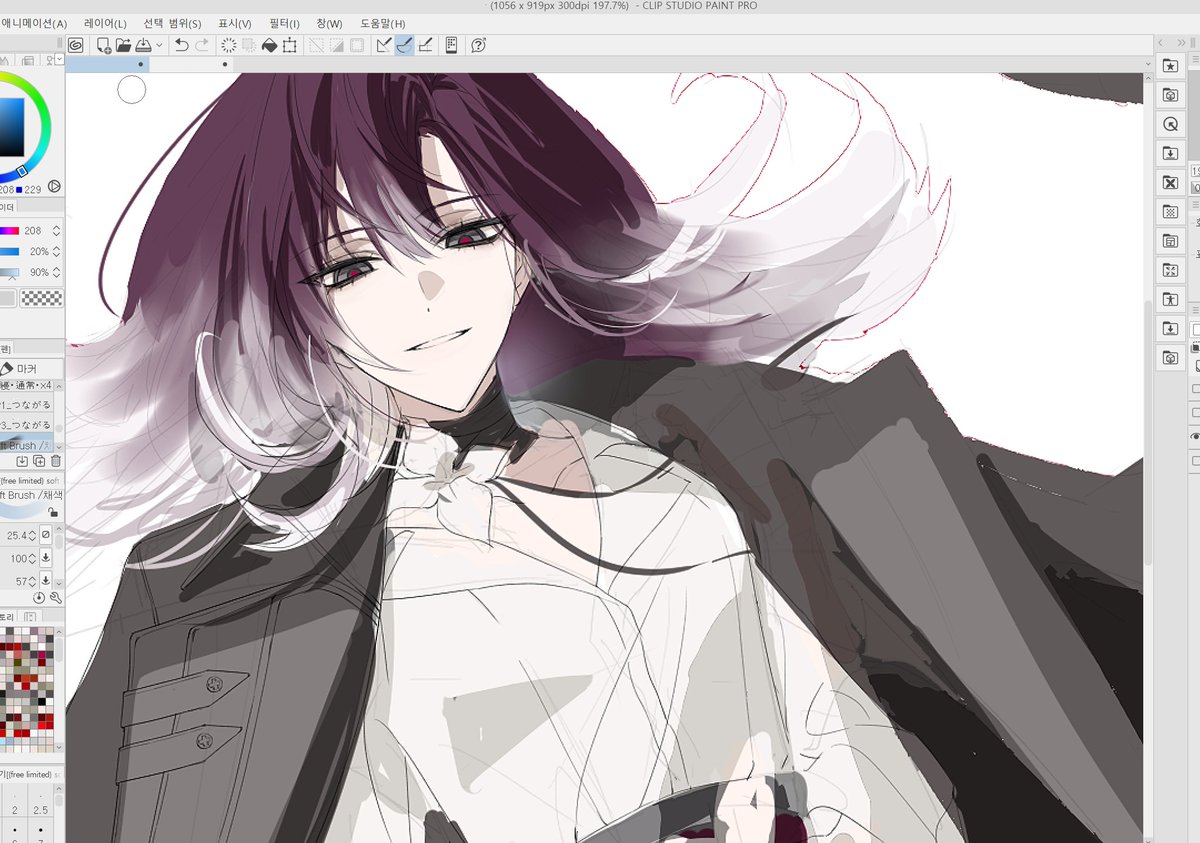This screenshot has width=1200, height=843.
Task: Click the Save icon in toolbar
Action: point(143,45)
